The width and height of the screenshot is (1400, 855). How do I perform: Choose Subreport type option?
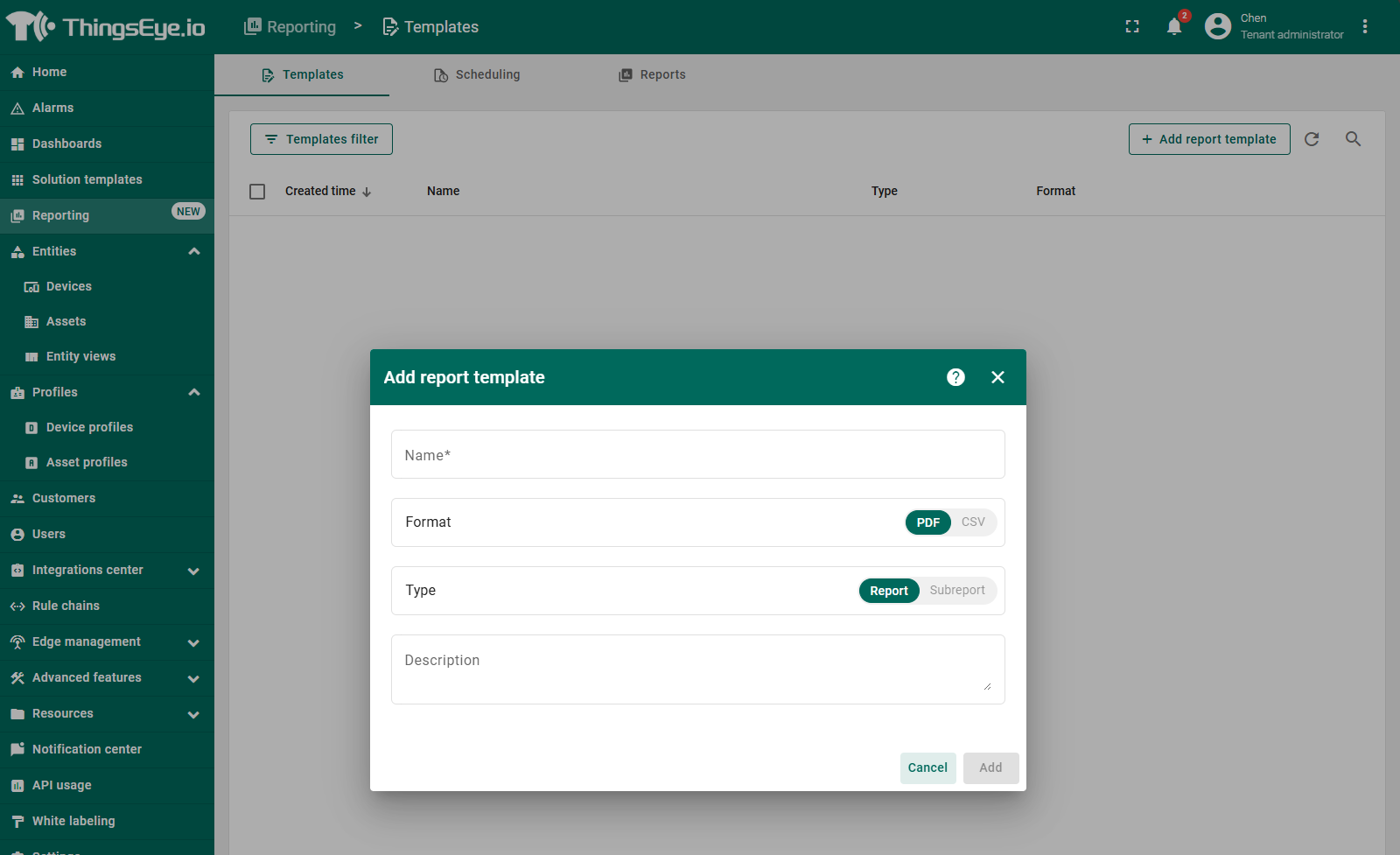click(957, 591)
